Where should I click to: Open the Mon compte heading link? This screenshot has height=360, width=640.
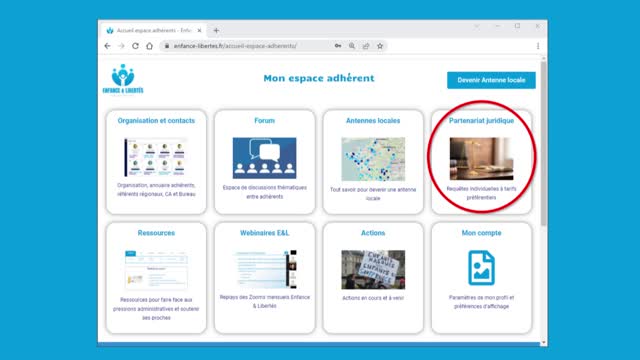click(481, 233)
